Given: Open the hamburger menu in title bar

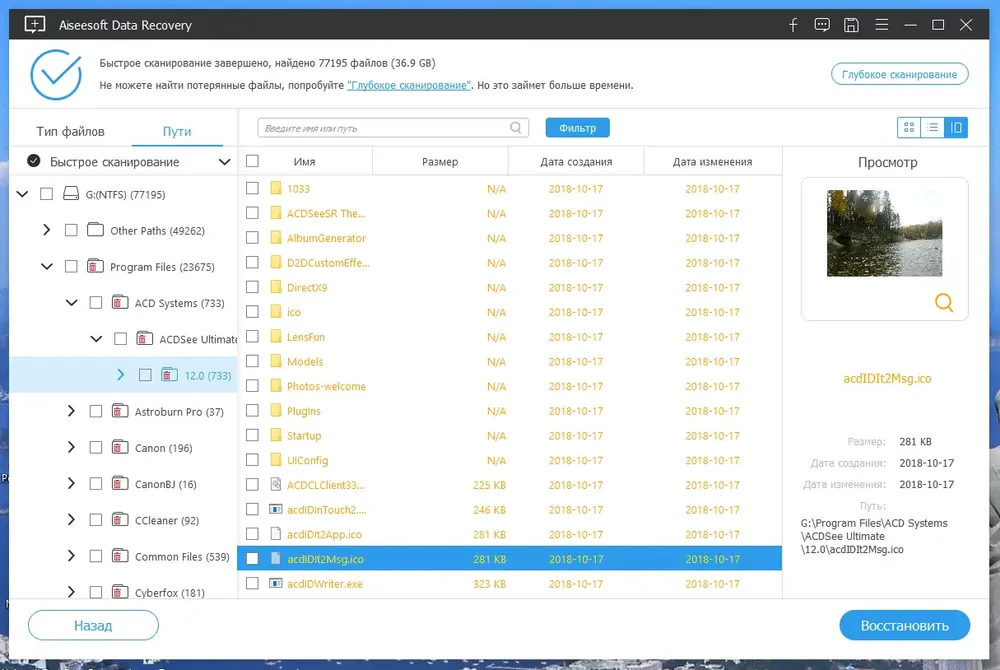Looking at the screenshot, I should (881, 25).
